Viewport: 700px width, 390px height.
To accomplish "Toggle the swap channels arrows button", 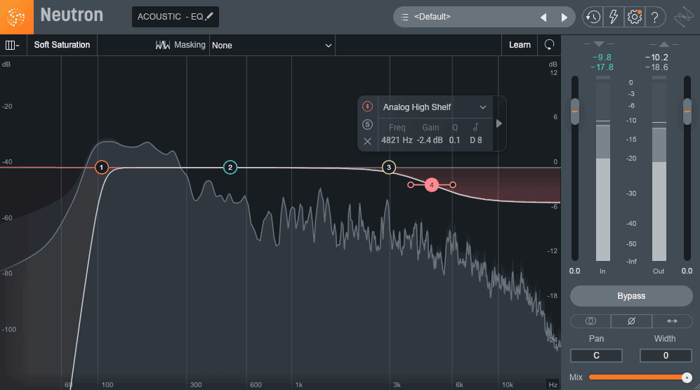I will [672, 321].
